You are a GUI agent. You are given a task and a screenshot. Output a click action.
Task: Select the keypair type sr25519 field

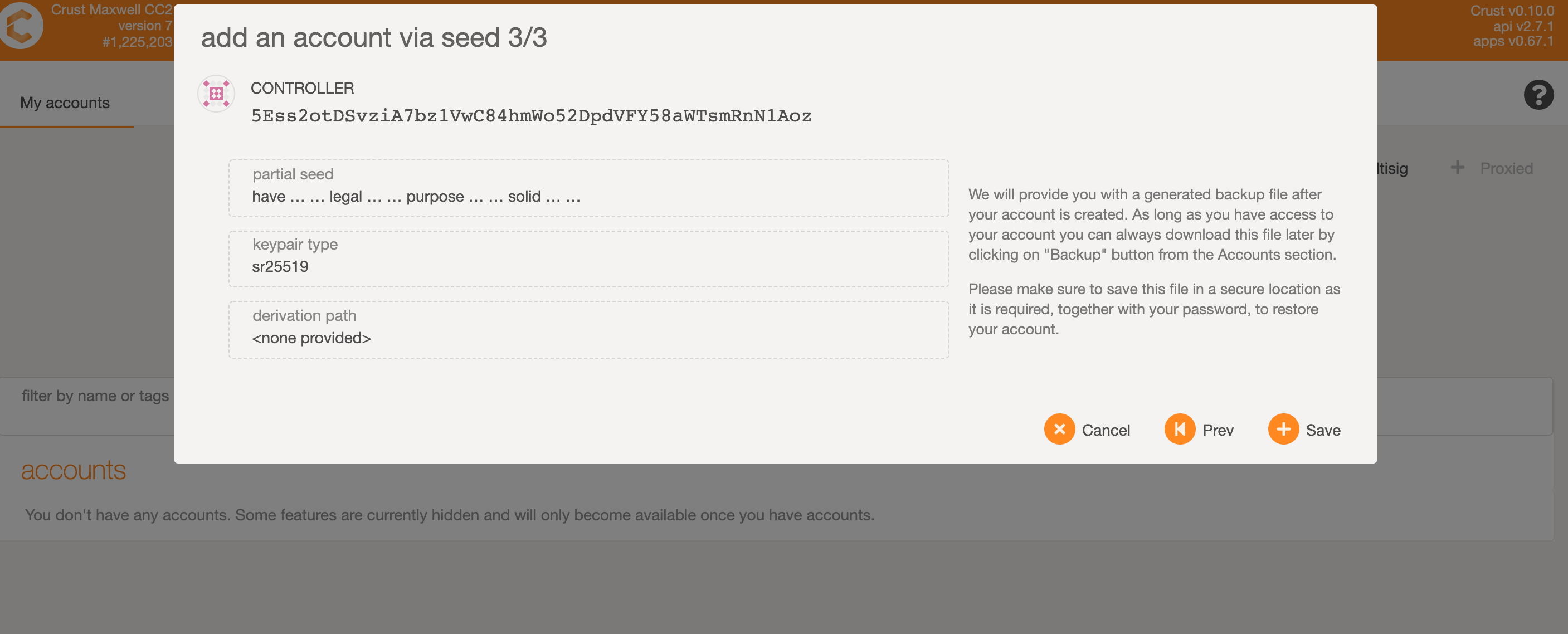[588, 259]
